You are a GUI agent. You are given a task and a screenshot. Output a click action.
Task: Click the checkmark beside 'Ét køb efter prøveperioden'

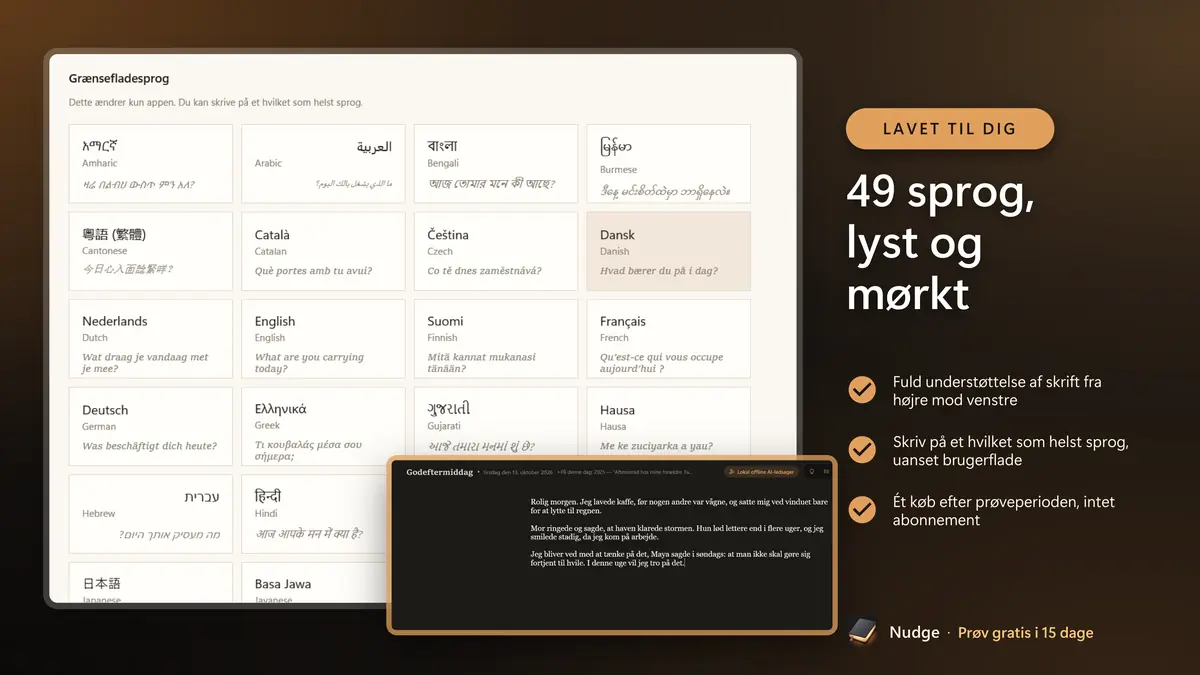click(x=862, y=510)
